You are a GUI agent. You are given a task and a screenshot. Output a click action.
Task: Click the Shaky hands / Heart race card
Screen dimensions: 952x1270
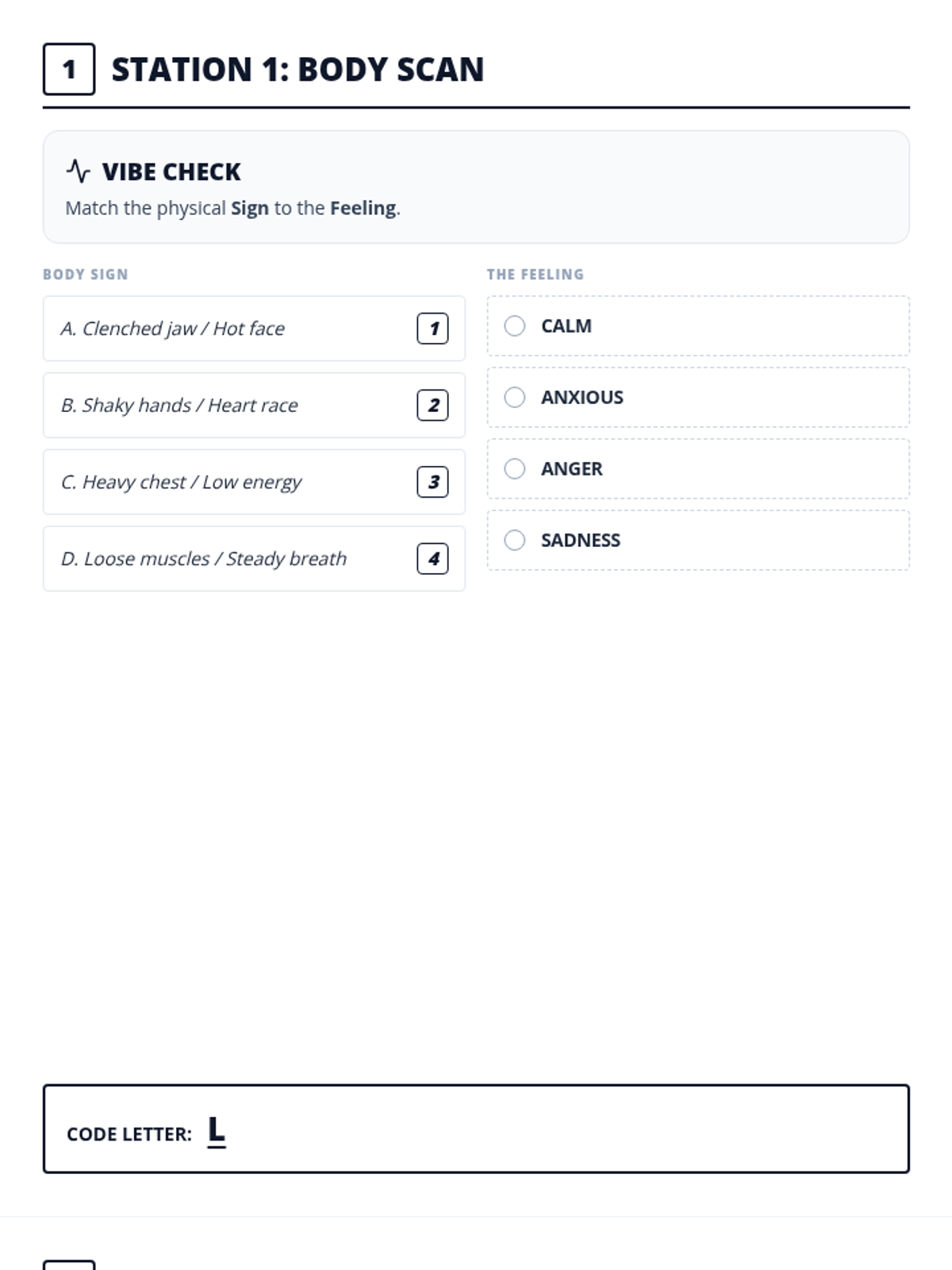[x=230, y=406]
